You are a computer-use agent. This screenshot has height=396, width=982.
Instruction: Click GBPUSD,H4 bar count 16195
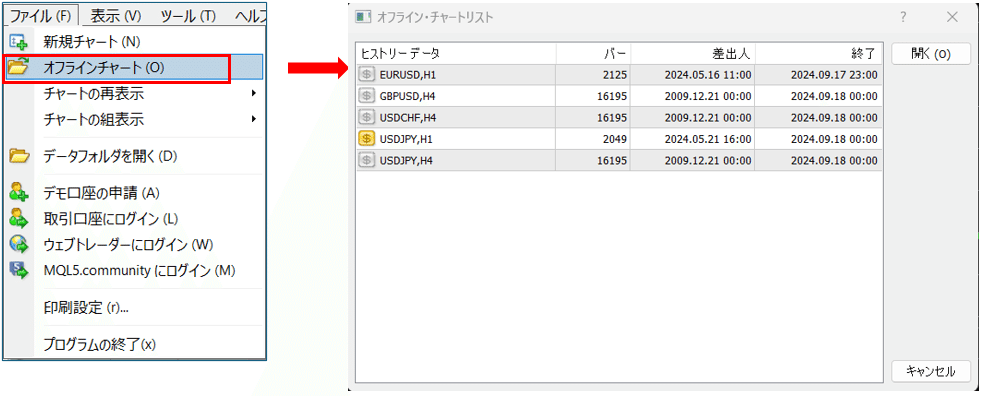pyautogui.click(x=612, y=96)
